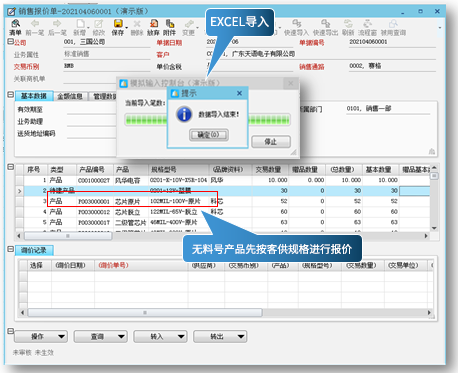Viewport: 458px width, 373px height.
Task: Click the blue info icon in 提示 dialog
Action: pyautogui.click(x=184, y=114)
